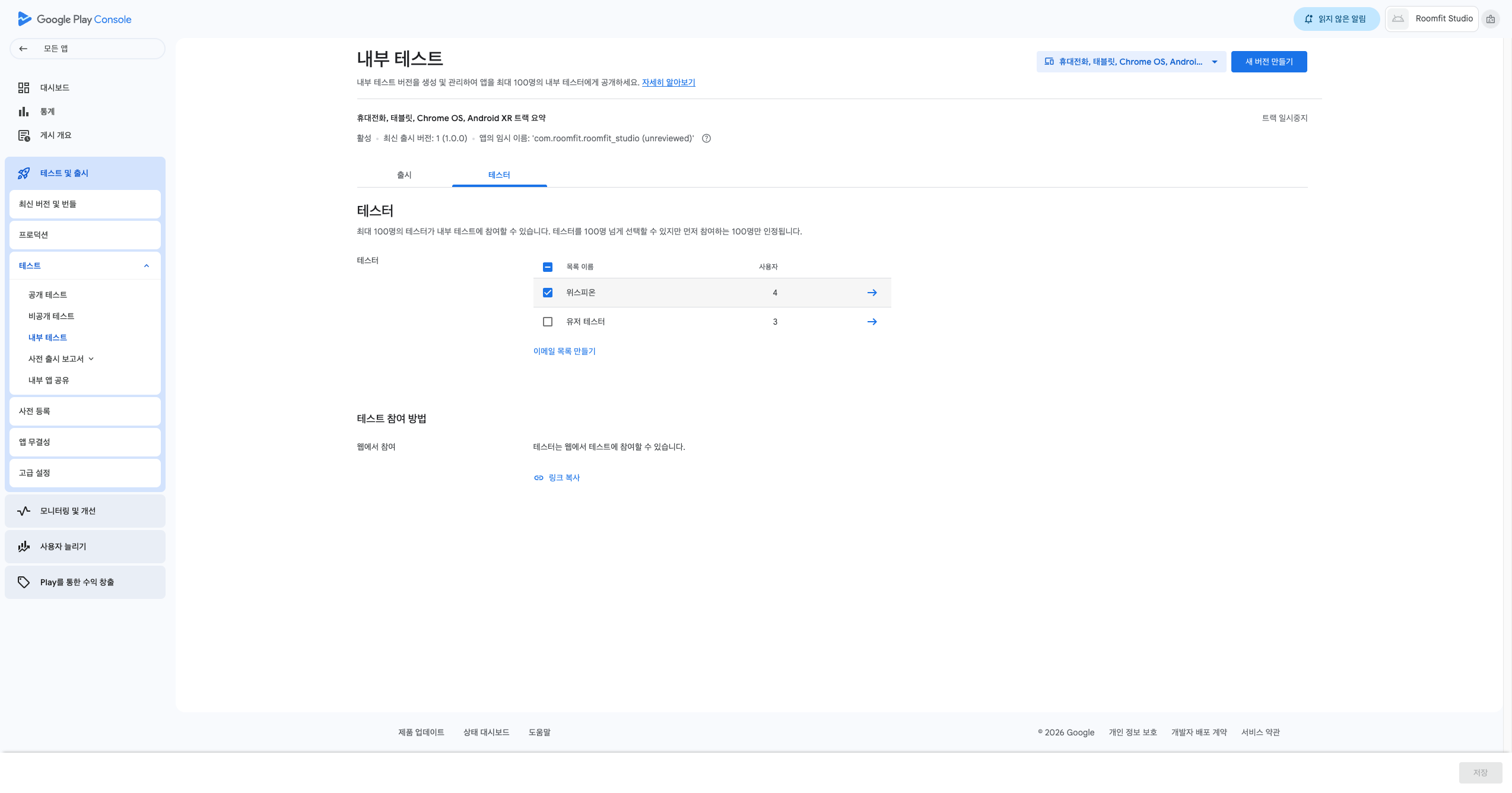
Task: Toggle the select-all 목록 이름 header checkbox
Action: (x=548, y=267)
